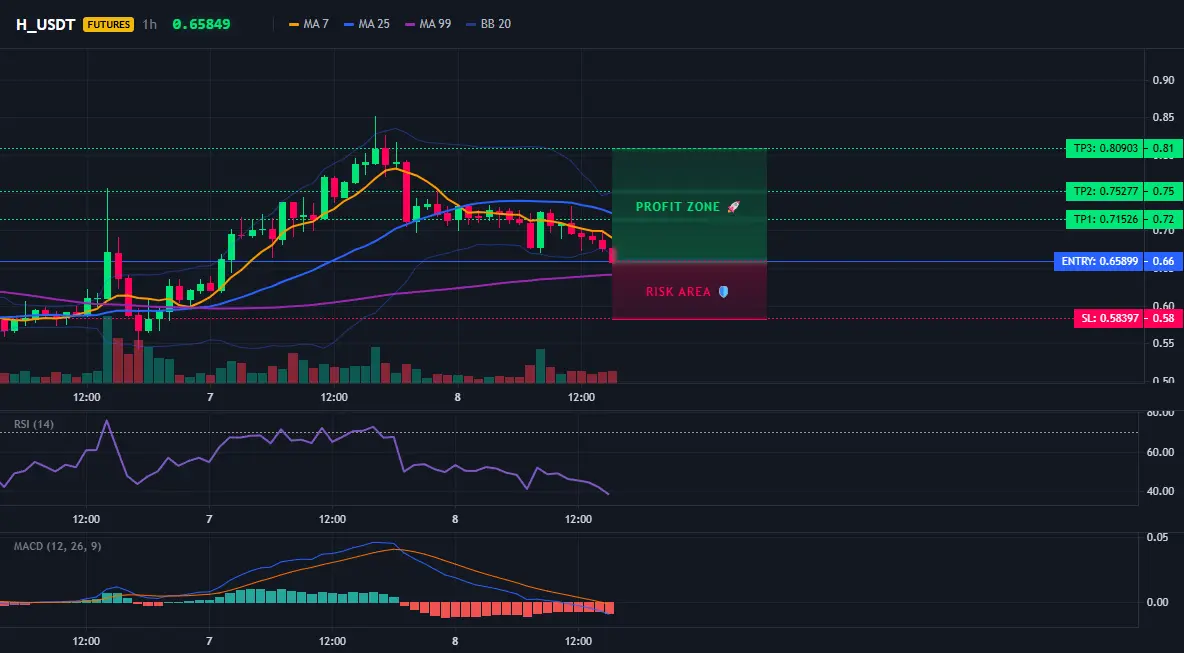Click the 0.81 axis tag beside TP3
The image size is (1184, 653).
coord(1163,149)
